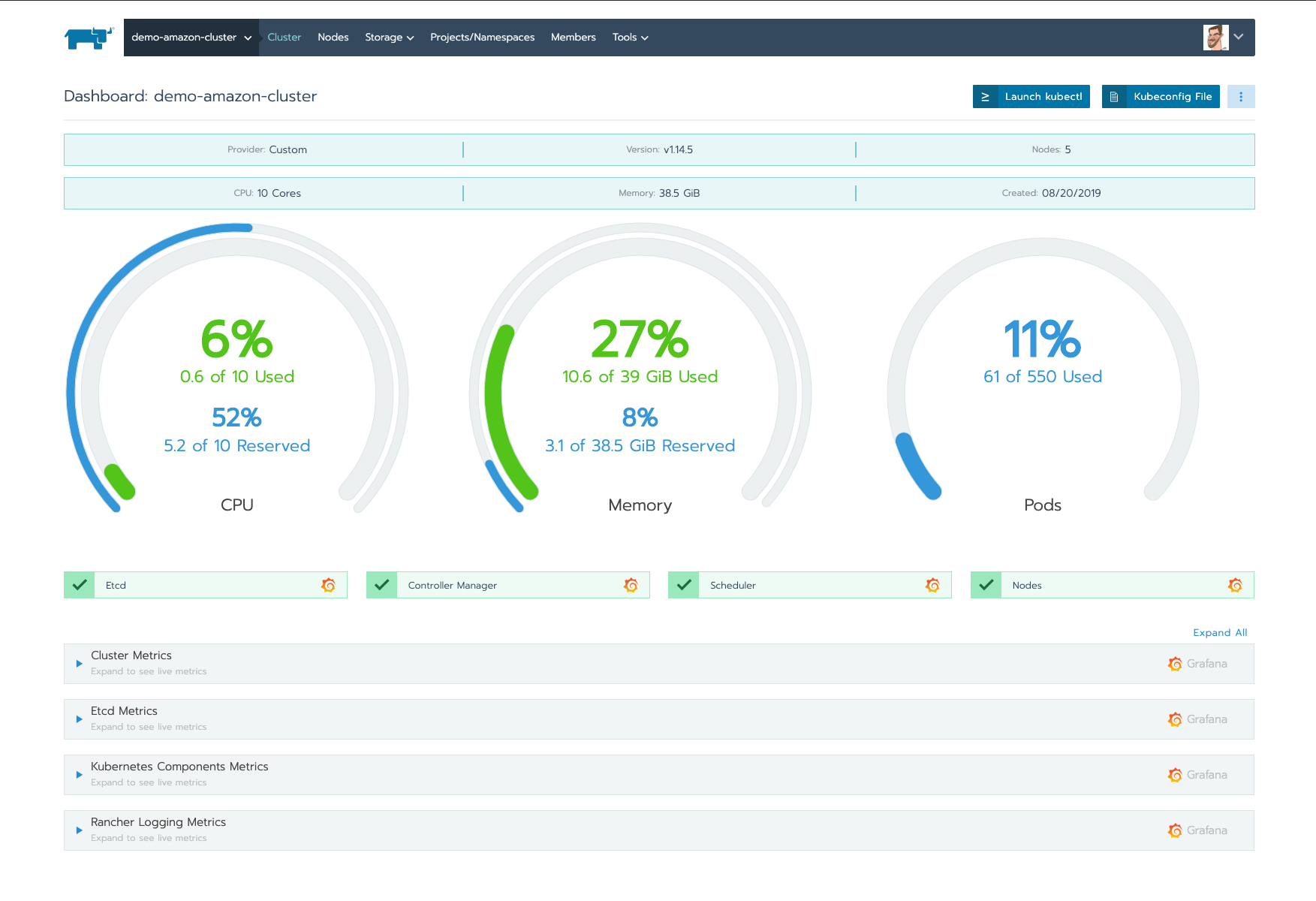
Task: Click the 'Nodes: 5' field
Action: coord(1051,149)
